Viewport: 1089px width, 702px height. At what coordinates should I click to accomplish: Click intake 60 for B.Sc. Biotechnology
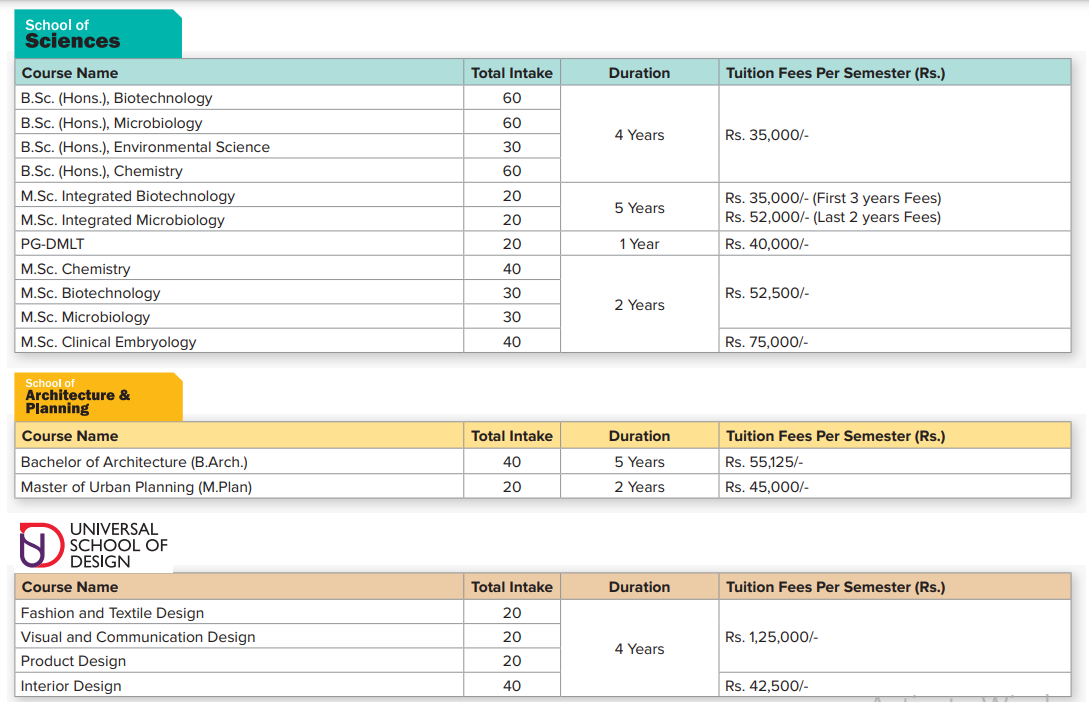(512, 98)
